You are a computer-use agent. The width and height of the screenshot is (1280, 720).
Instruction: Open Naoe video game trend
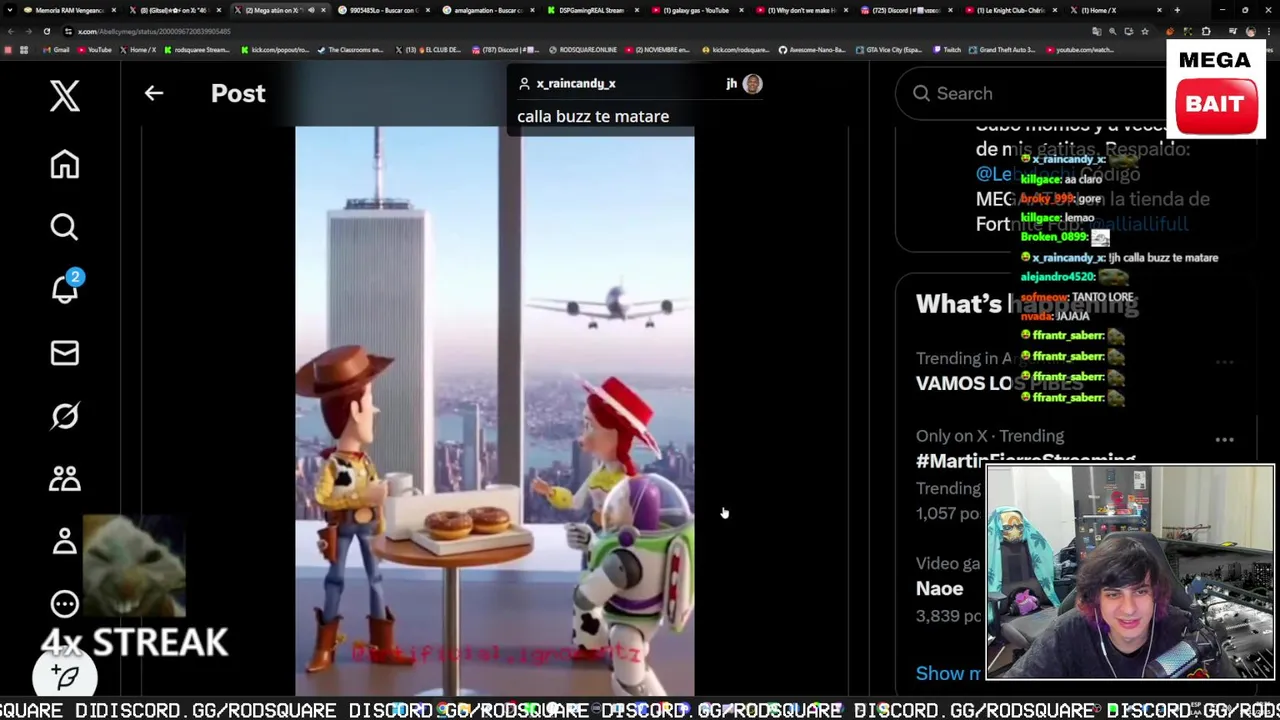click(940, 588)
